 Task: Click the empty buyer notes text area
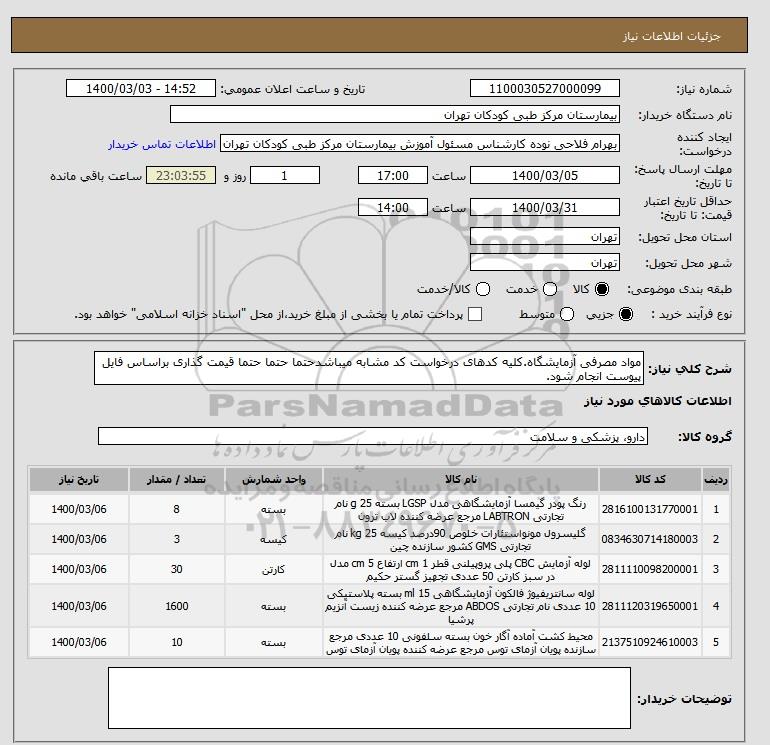pos(369,697)
